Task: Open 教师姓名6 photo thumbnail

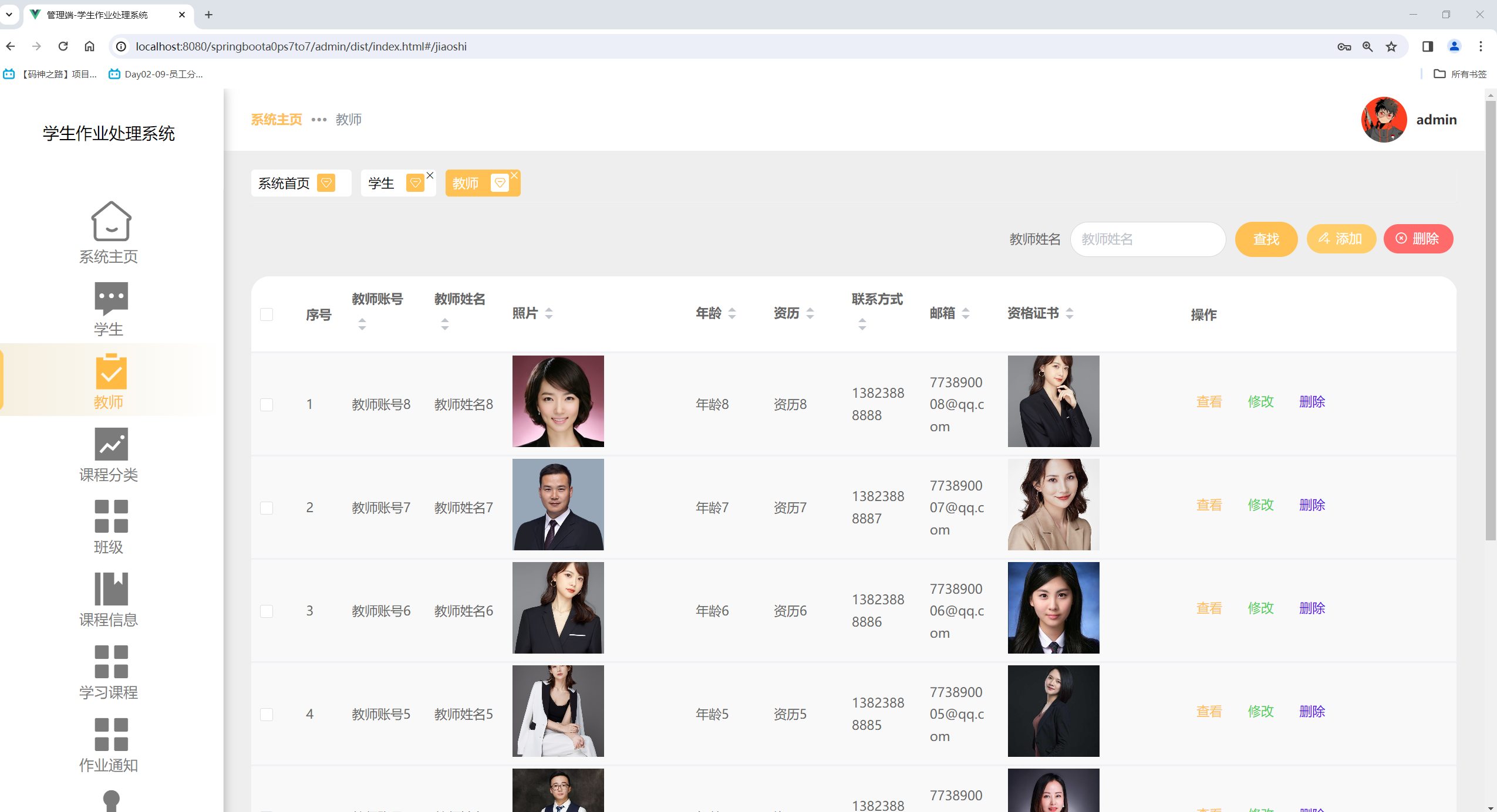Action: coord(558,608)
